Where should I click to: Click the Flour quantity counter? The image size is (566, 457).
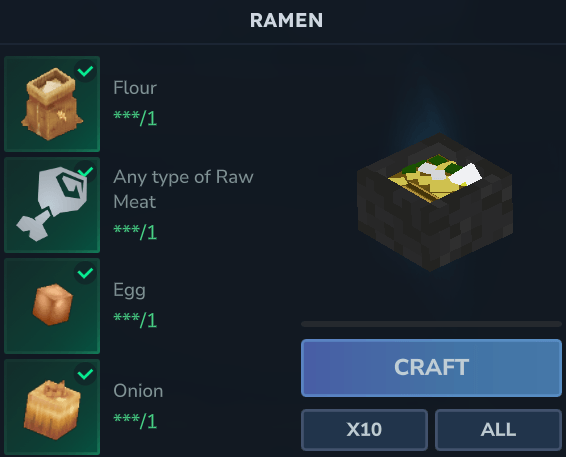point(135,118)
